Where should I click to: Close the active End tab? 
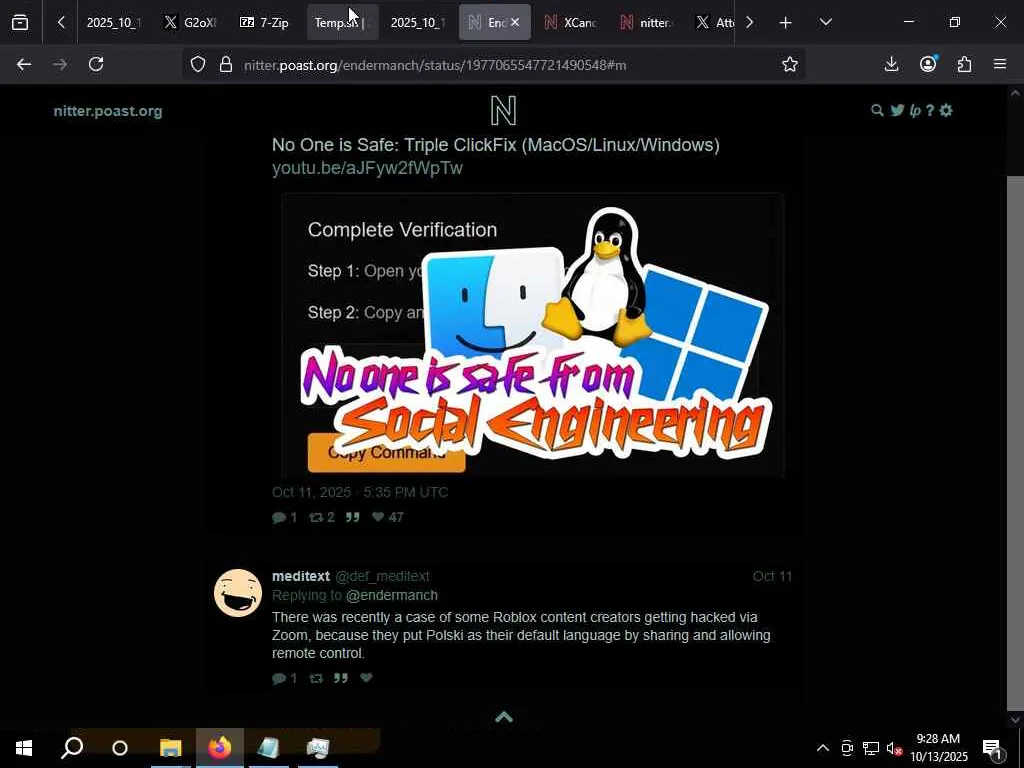pos(515,22)
